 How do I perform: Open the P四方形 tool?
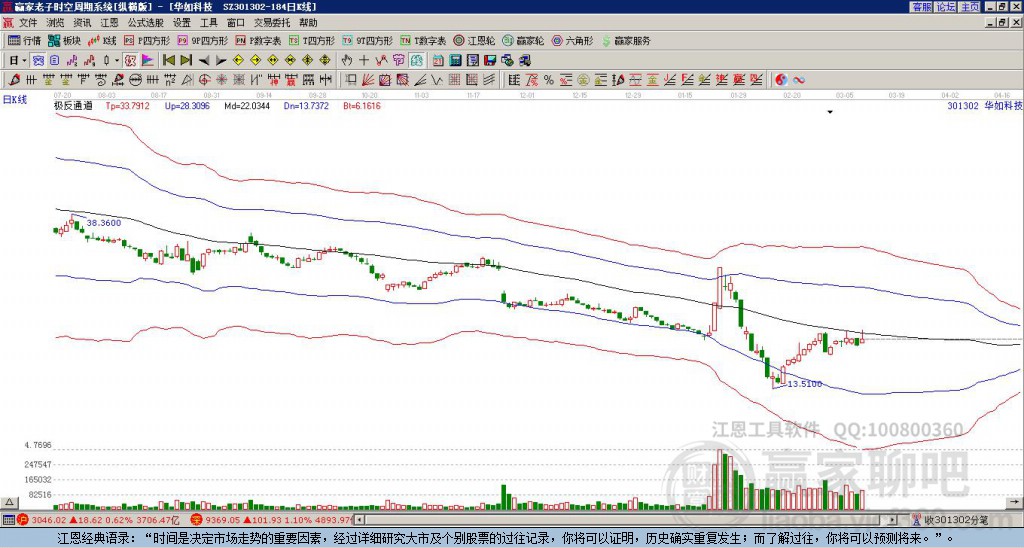(x=147, y=40)
